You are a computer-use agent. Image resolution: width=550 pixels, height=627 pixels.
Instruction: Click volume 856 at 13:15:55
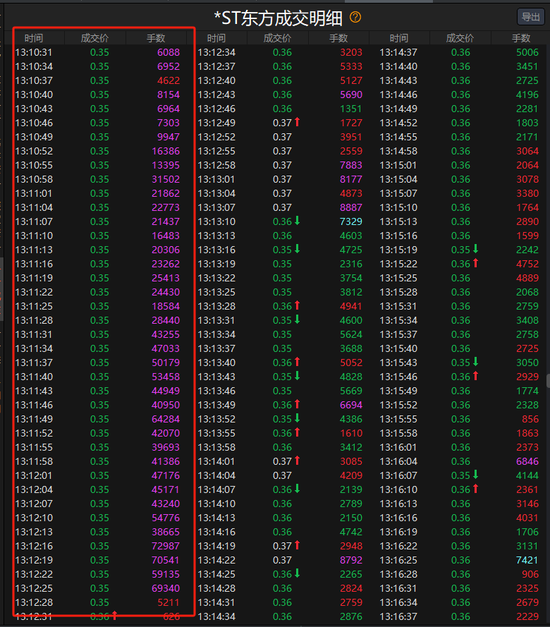(530, 419)
